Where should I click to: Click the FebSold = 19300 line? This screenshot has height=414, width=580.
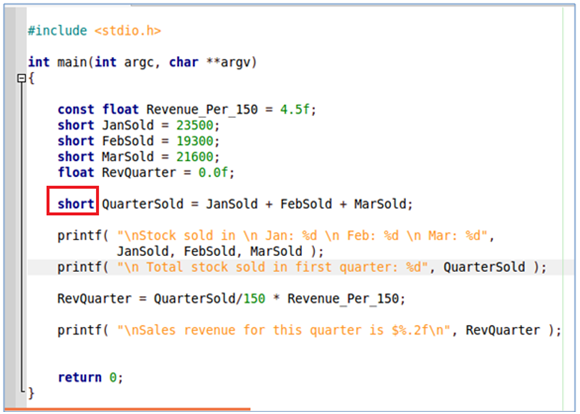pyautogui.click(x=139, y=141)
